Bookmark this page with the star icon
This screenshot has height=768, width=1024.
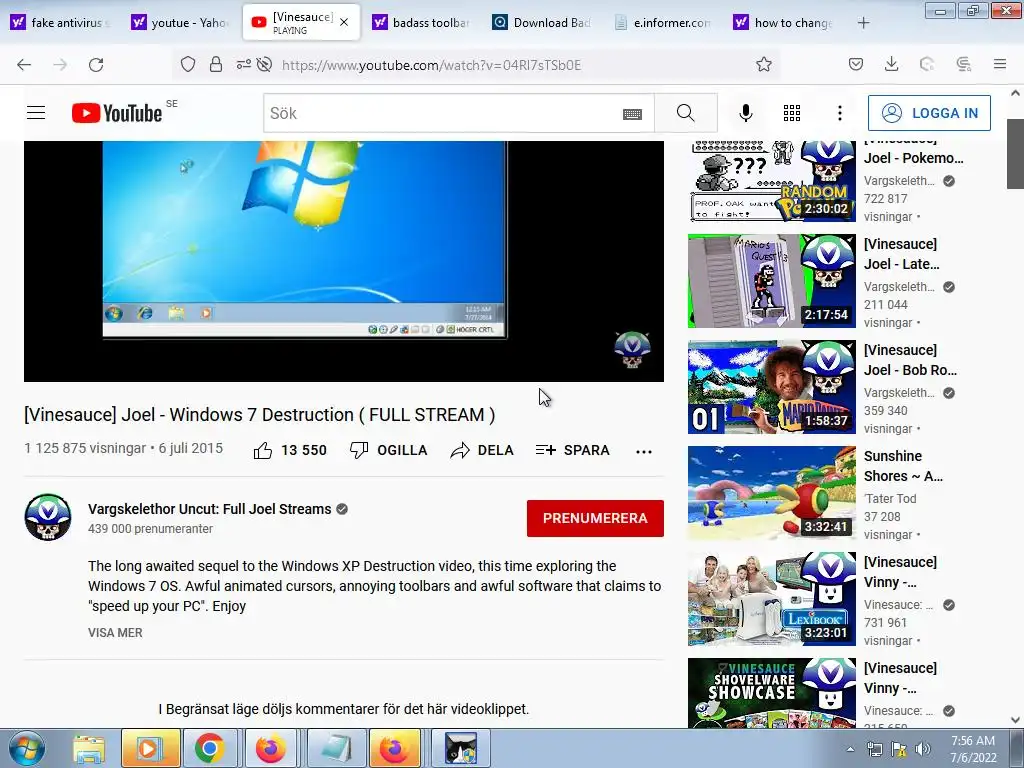[763, 65]
